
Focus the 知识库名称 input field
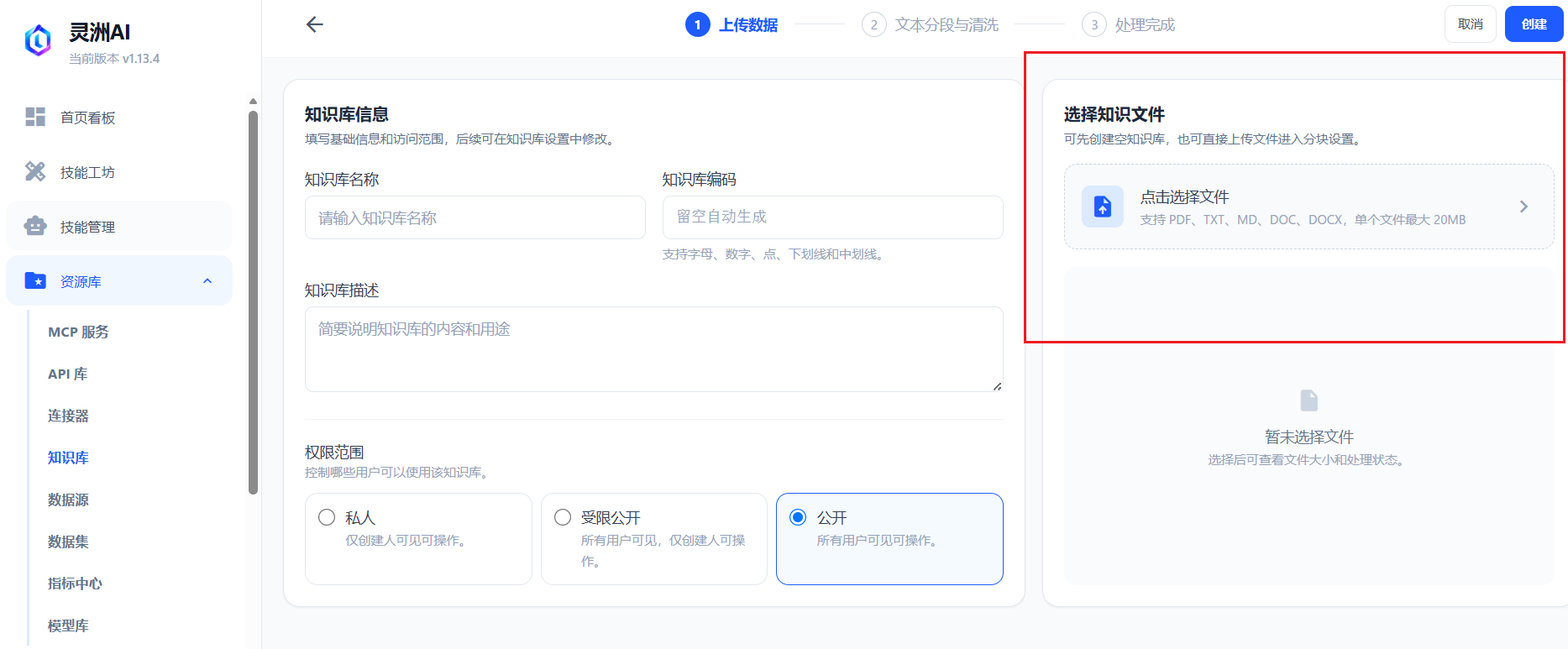(x=475, y=217)
